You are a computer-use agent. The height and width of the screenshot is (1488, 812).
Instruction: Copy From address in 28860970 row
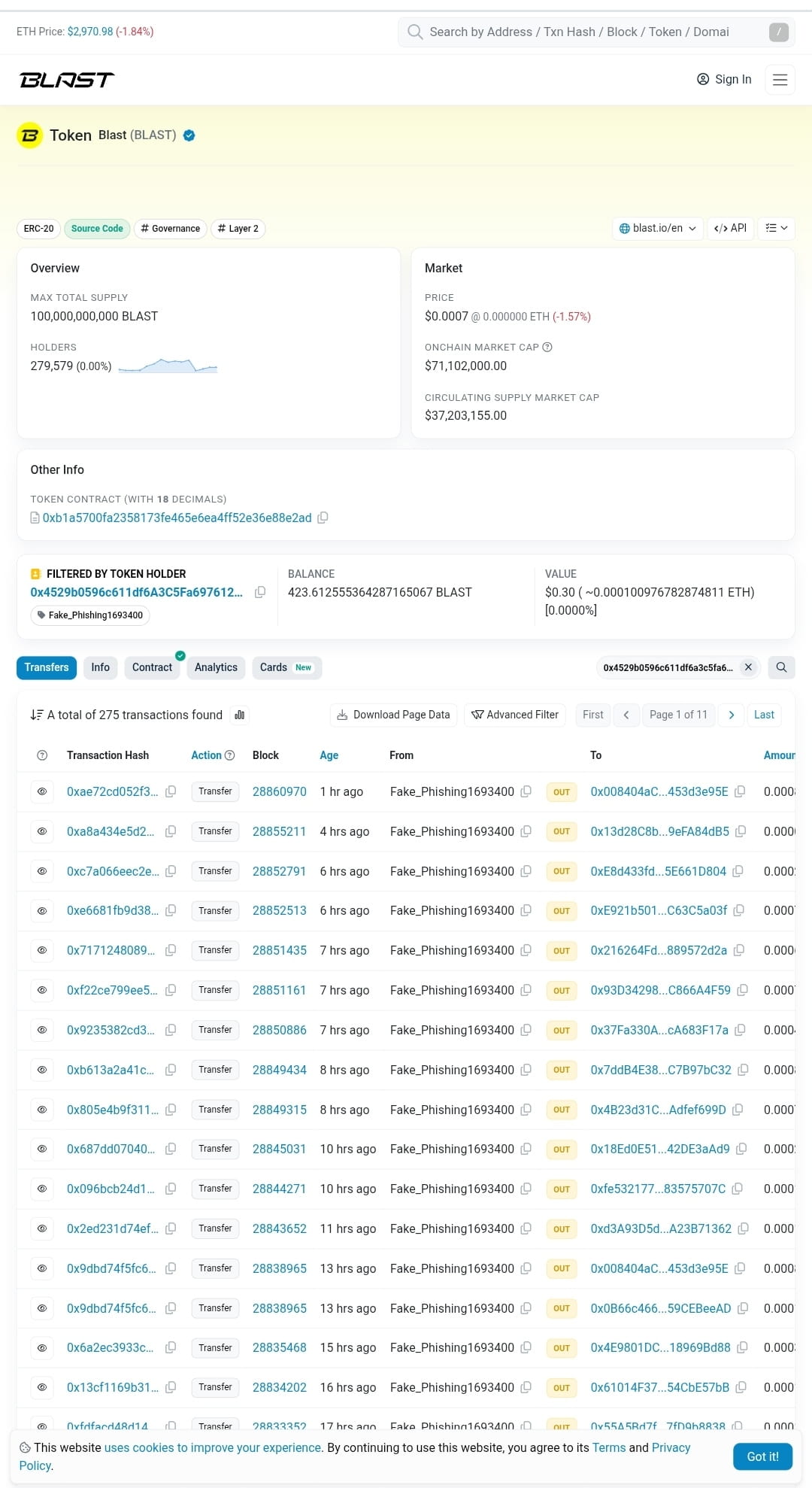526,791
